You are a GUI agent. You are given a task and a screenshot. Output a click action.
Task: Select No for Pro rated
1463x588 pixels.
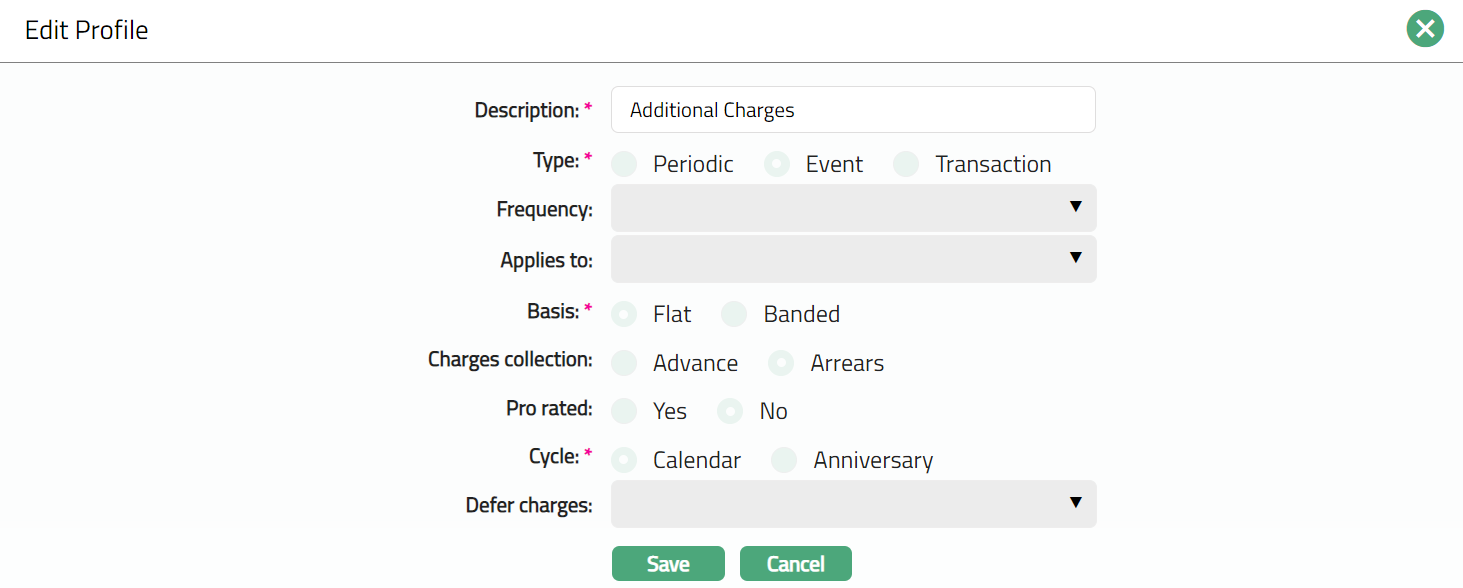(731, 411)
